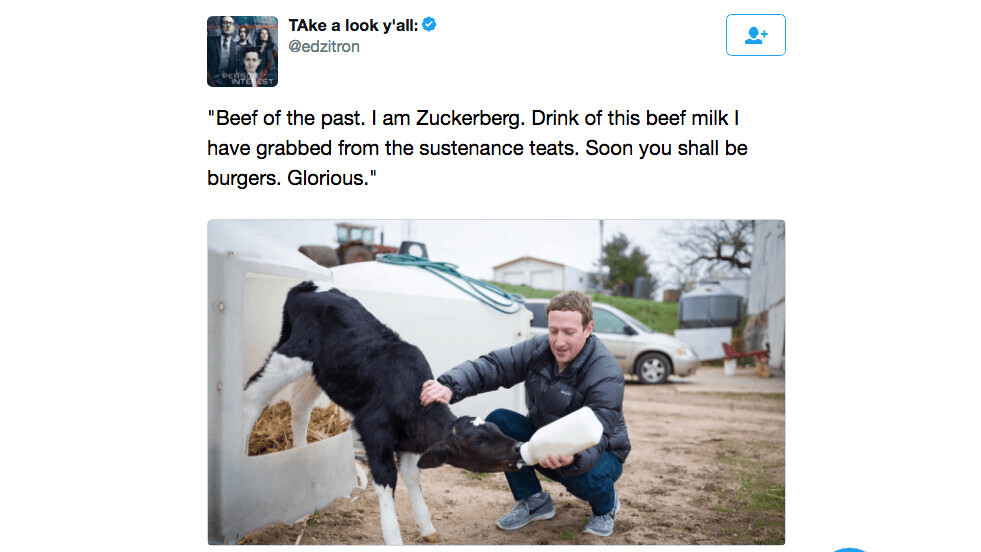Click the crouching man's gray sneaker in photo
Image resolution: width=981 pixels, height=552 pixels.
pos(526,510)
